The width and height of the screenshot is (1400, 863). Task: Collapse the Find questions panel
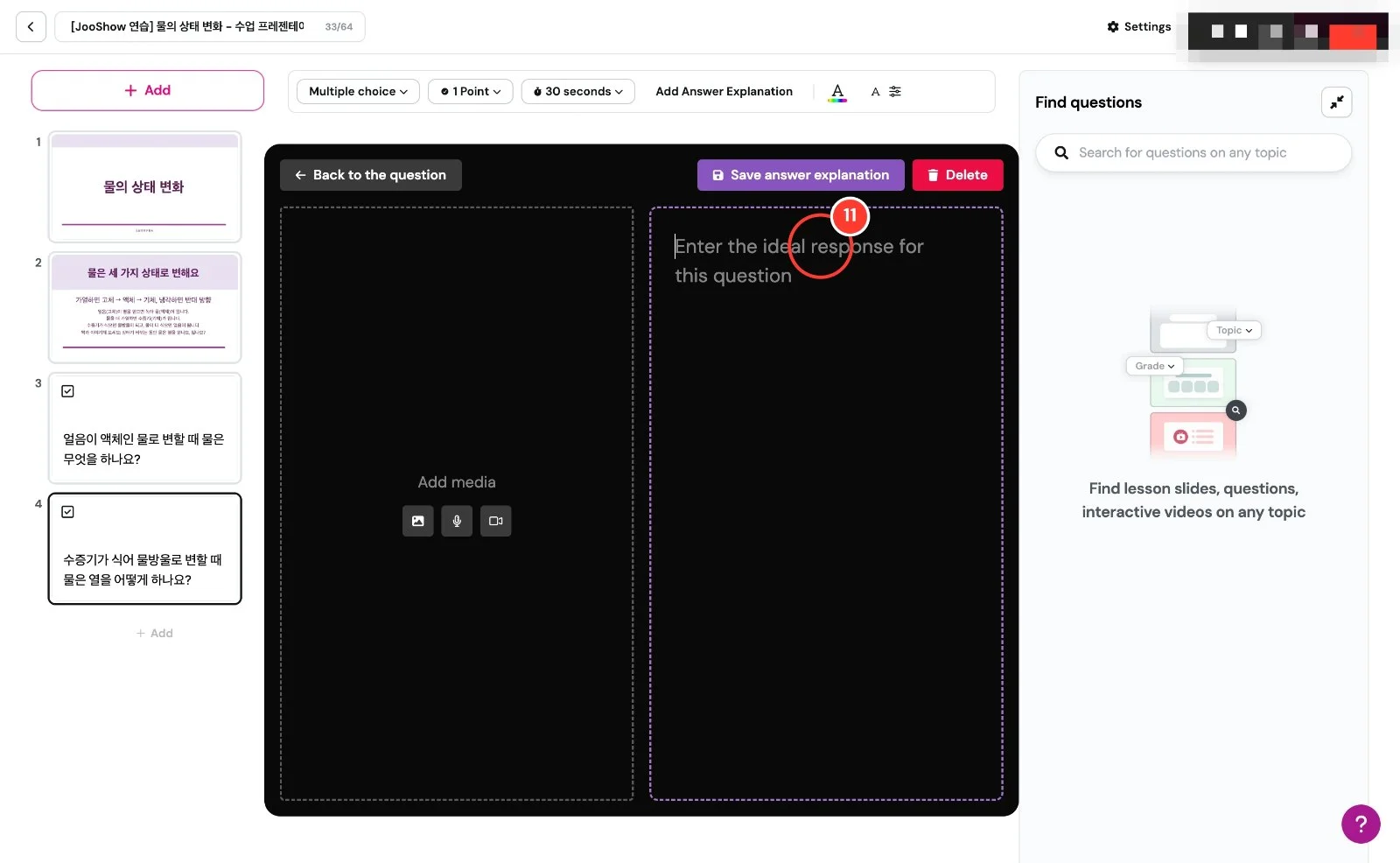pos(1336,102)
